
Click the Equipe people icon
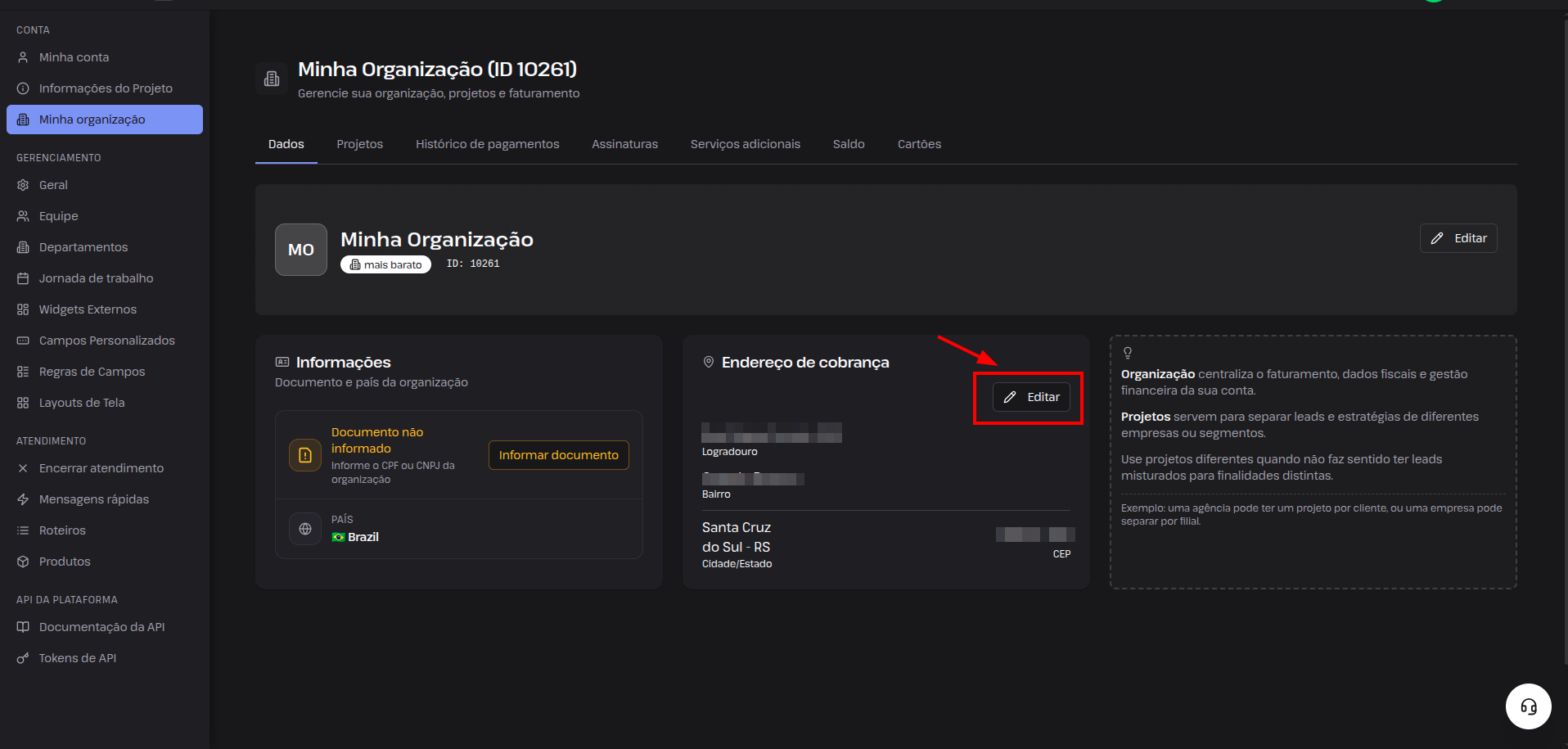point(23,216)
